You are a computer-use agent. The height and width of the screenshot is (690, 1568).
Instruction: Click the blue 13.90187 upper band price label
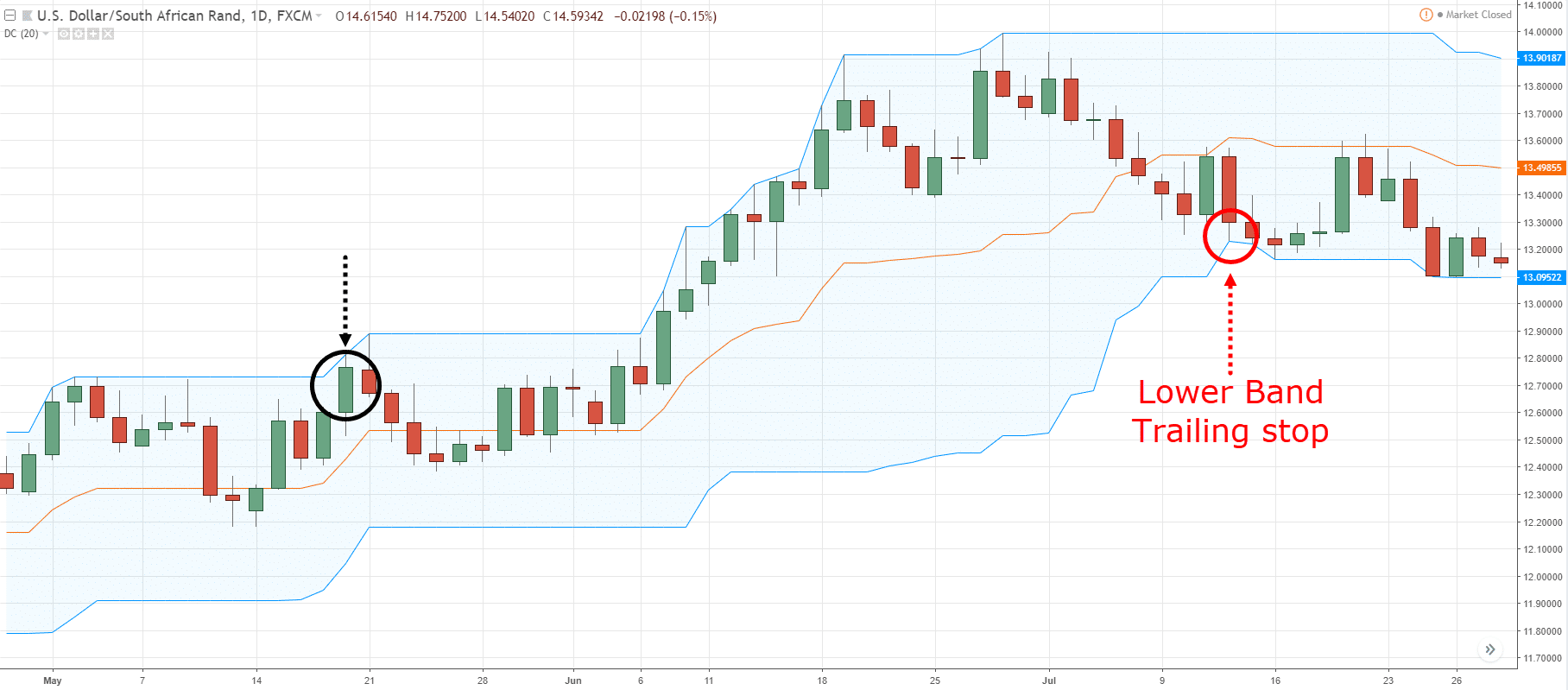pos(1542,58)
